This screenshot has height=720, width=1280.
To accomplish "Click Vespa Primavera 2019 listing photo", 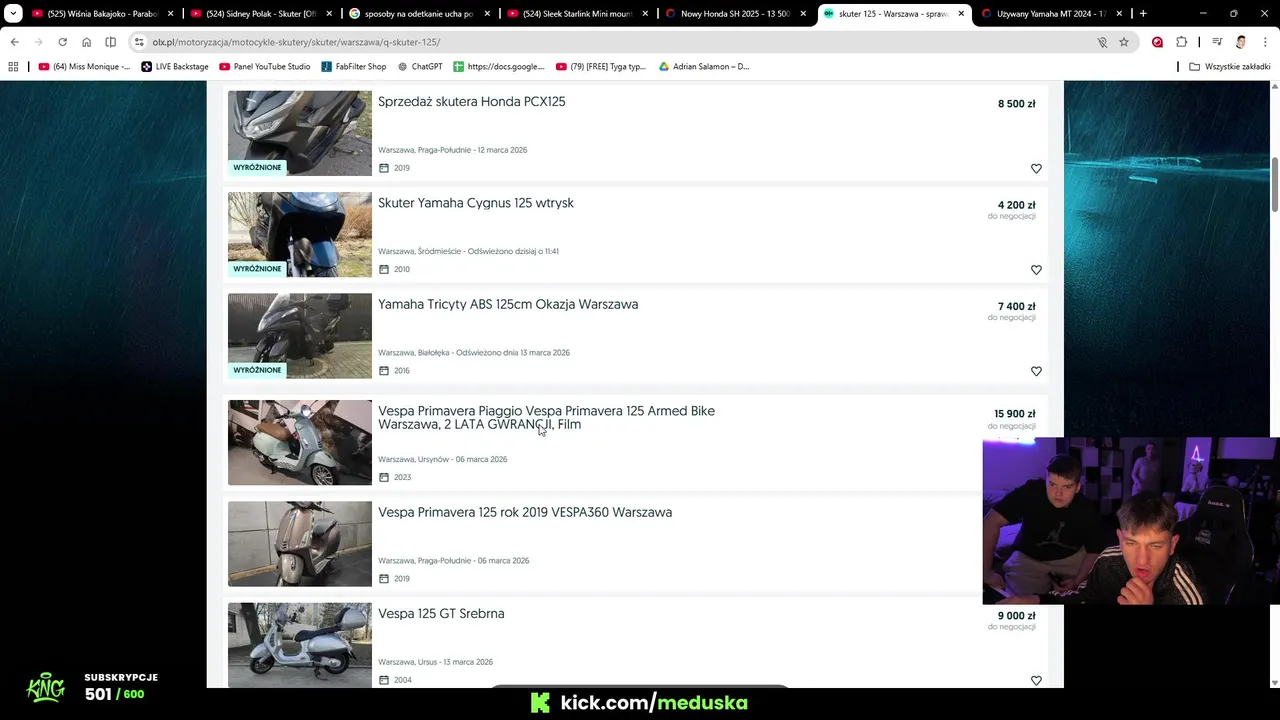I will point(300,544).
